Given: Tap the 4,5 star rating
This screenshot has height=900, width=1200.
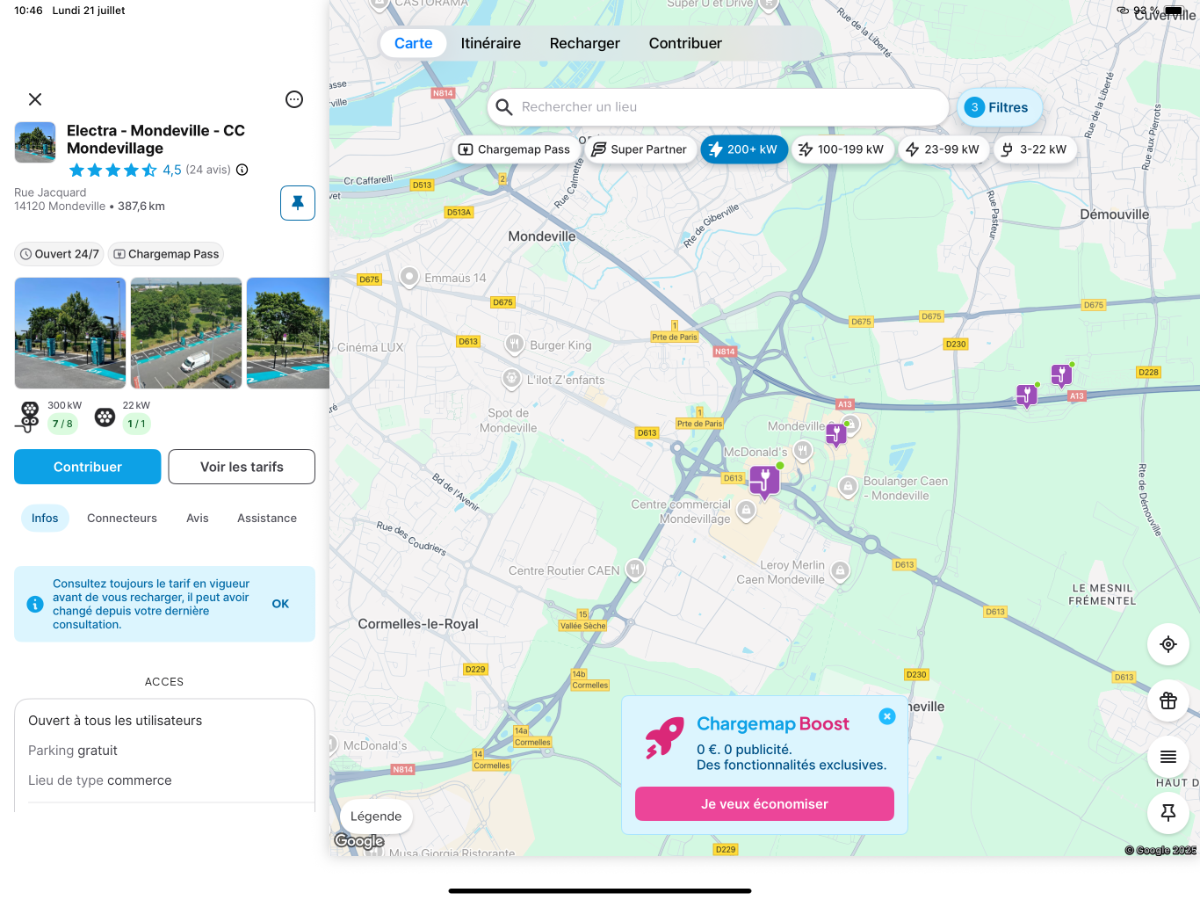Looking at the screenshot, I should pyautogui.click(x=172, y=170).
